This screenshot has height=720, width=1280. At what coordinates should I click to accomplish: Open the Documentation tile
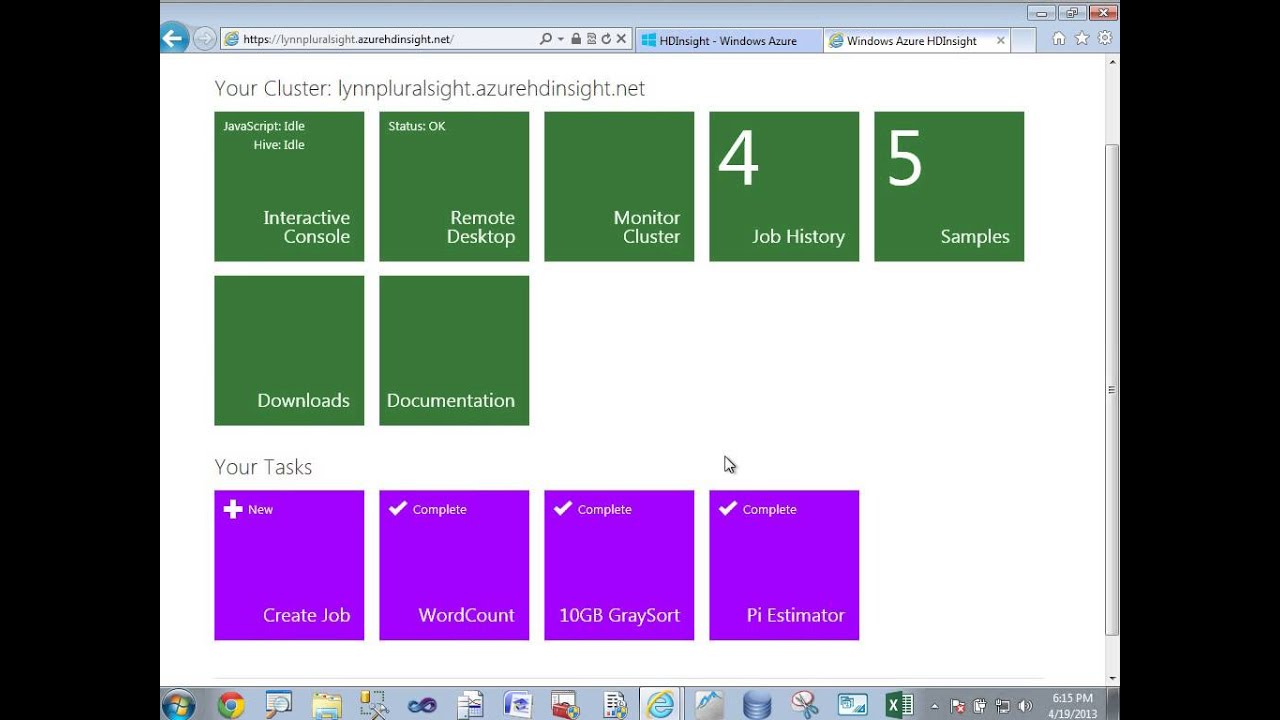[x=454, y=350]
